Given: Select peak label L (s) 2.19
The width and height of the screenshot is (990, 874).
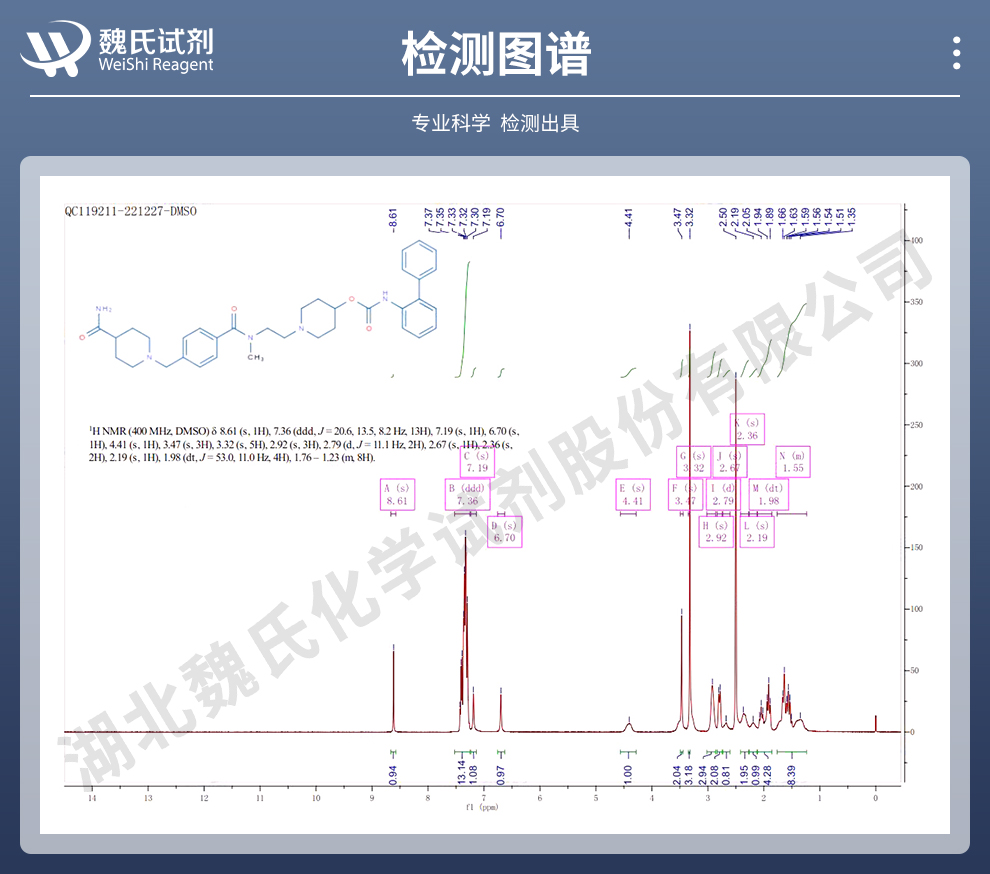Looking at the screenshot, I should click(x=756, y=532).
